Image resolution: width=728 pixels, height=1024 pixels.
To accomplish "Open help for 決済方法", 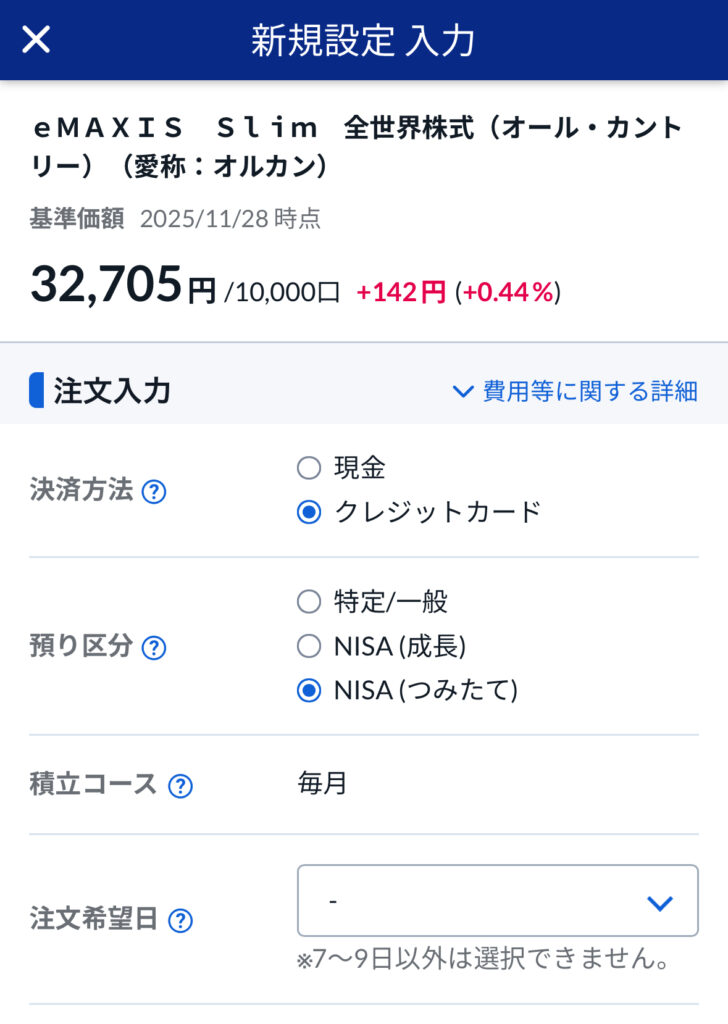I will (153, 492).
